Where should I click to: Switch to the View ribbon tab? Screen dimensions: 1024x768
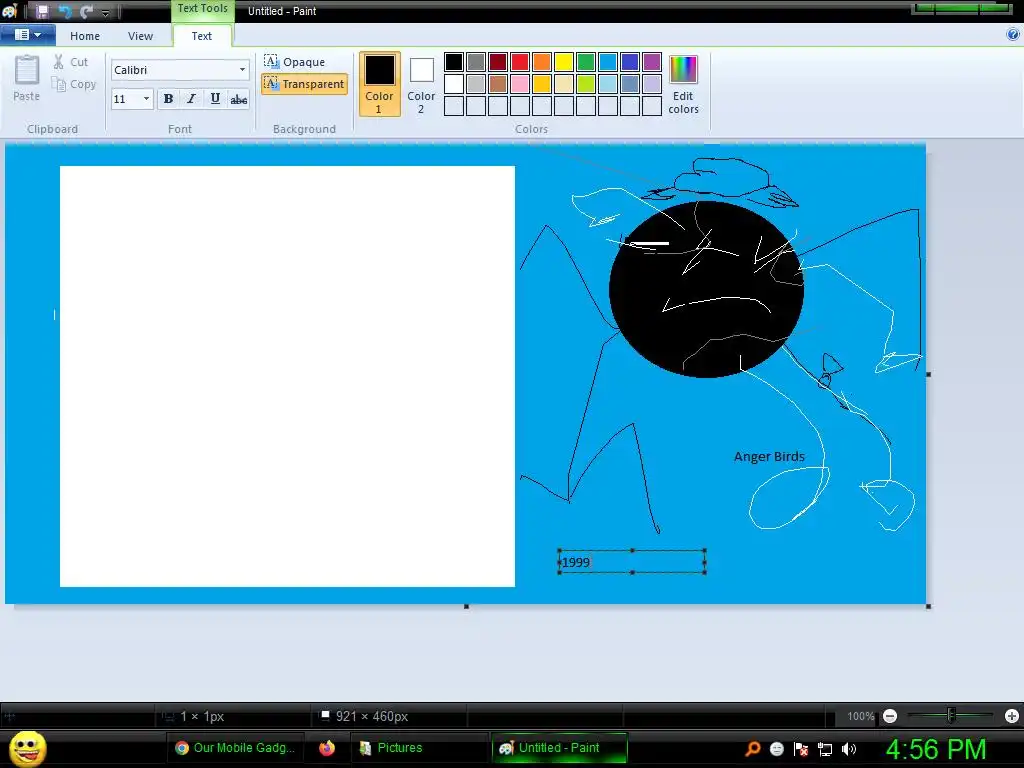140,36
